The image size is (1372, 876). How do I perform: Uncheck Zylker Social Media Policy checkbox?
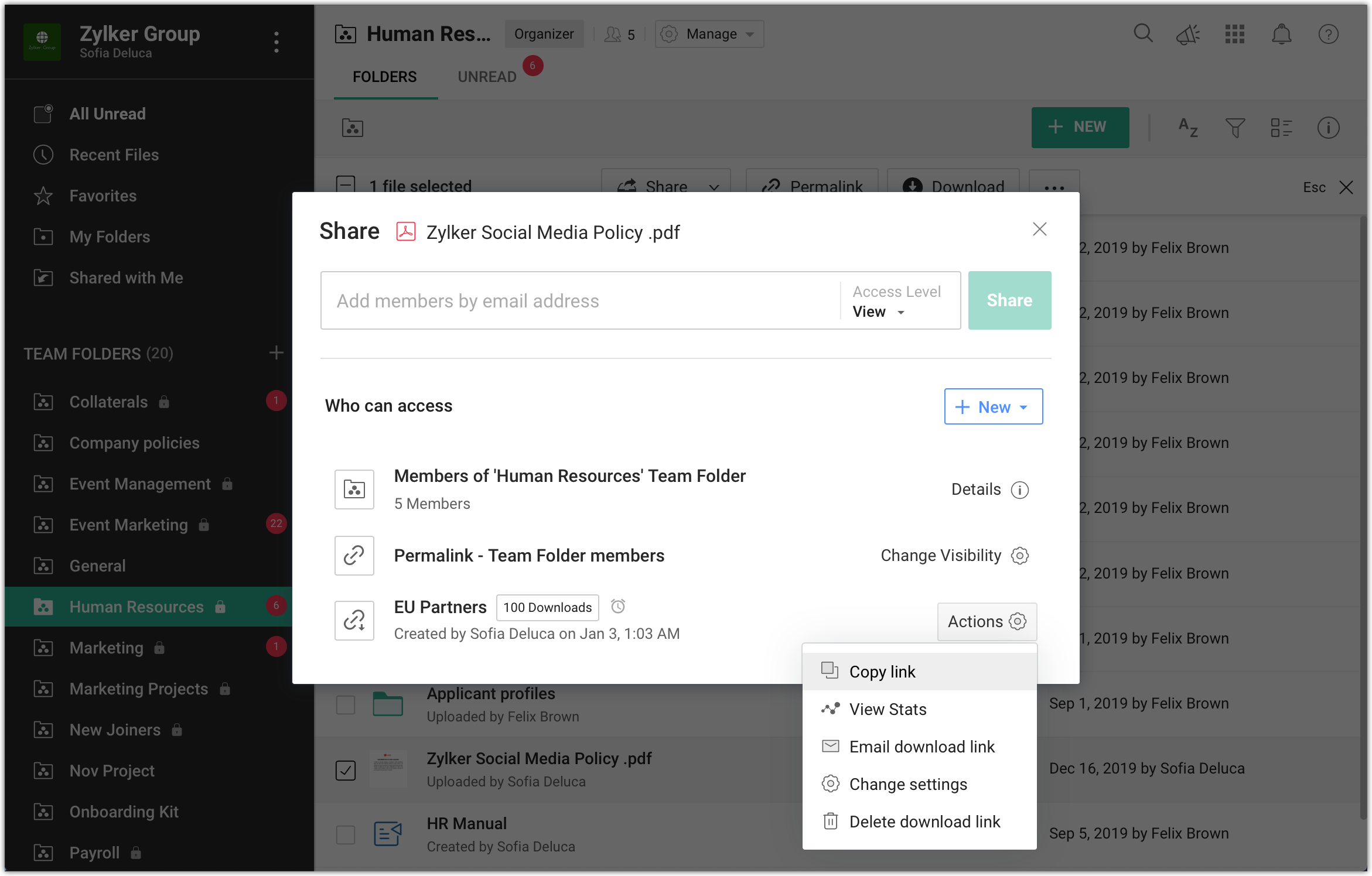click(346, 769)
